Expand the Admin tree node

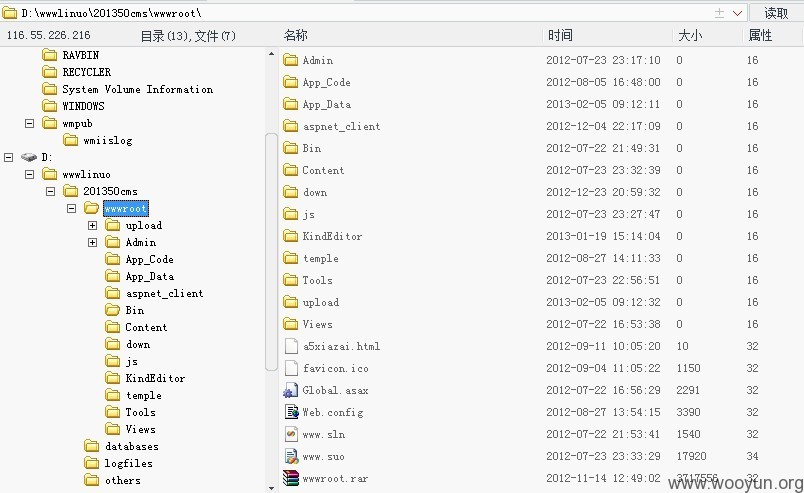pos(92,242)
